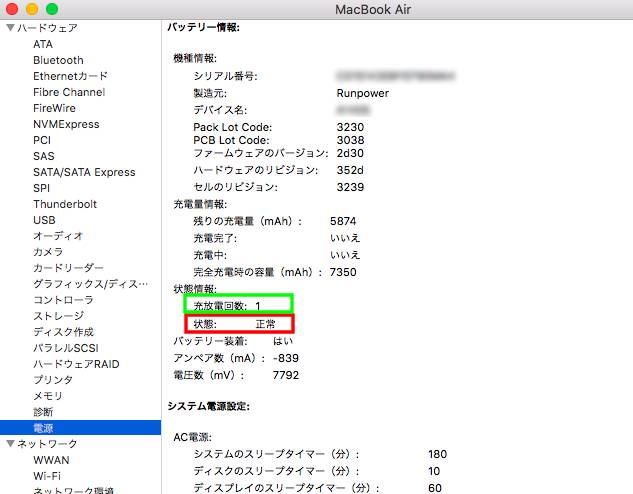633x494 pixels.
Task: Select Thunderbolt in the sidebar
Action: click(65, 204)
